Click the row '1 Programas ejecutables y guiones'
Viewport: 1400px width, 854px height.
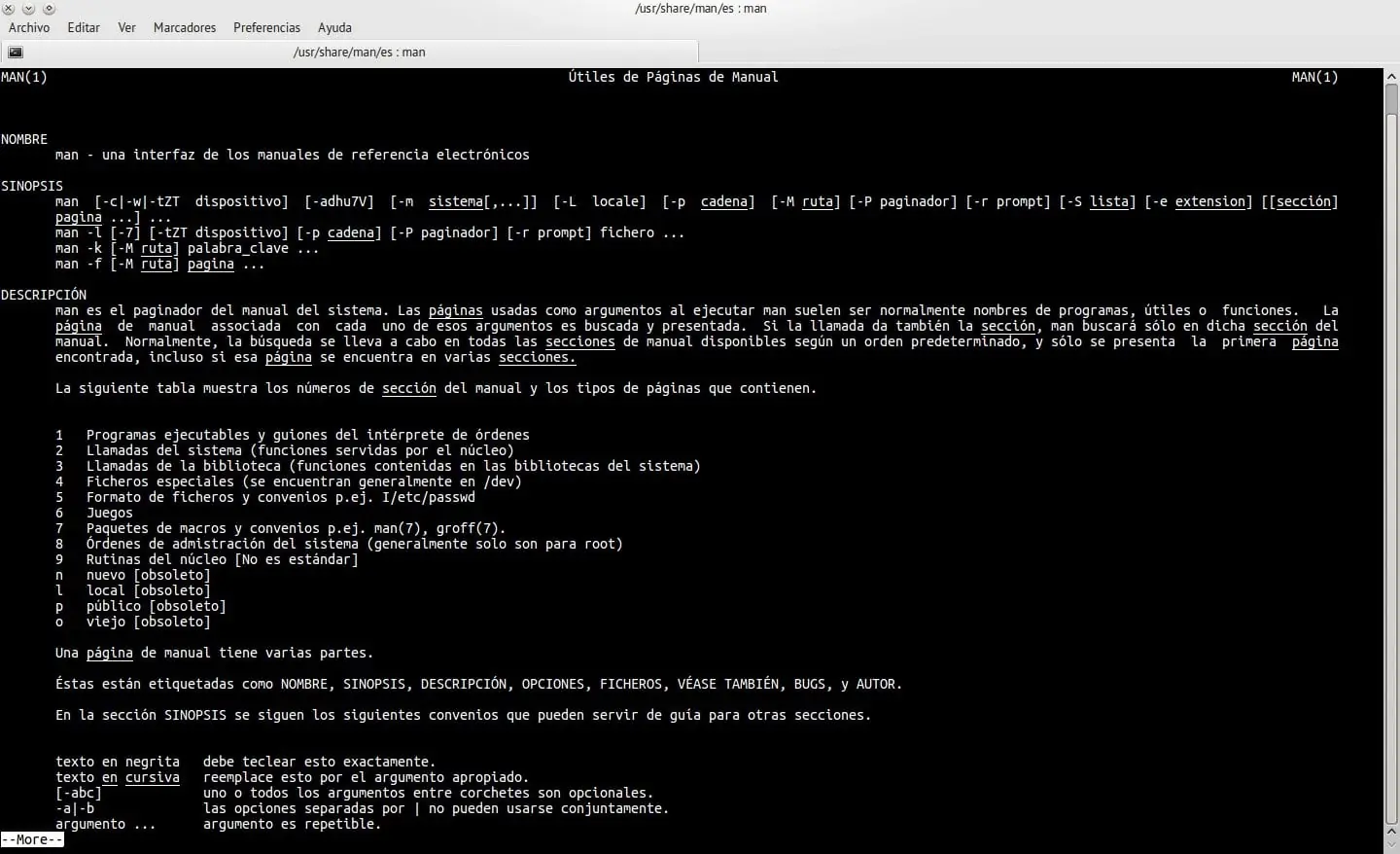click(293, 435)
